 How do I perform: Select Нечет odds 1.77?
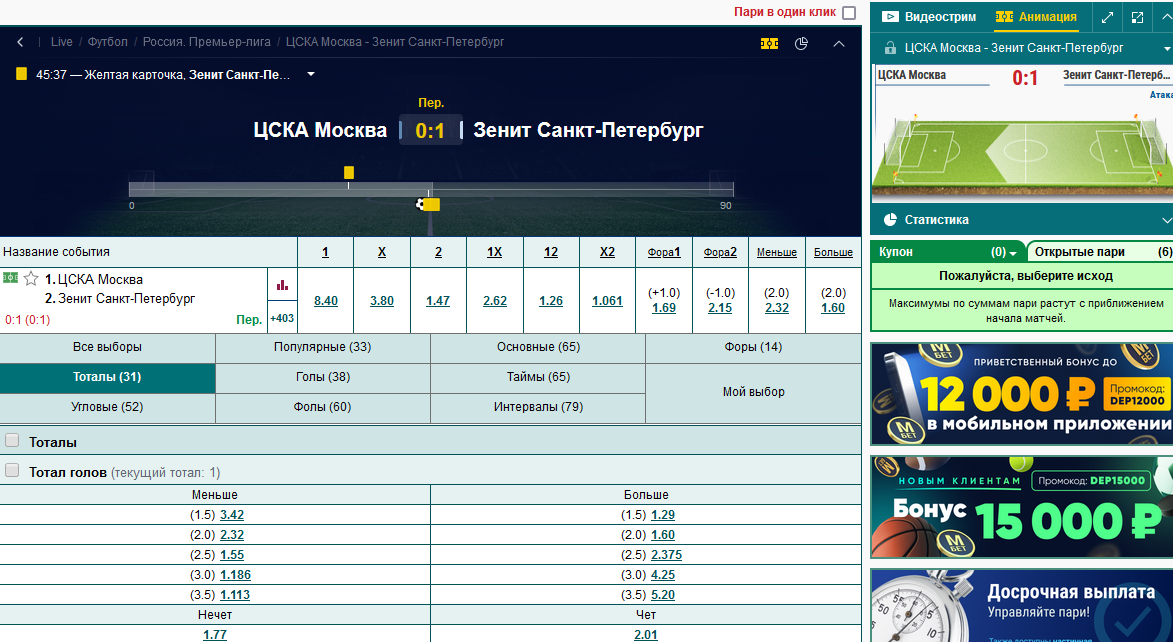pos(215,635)
